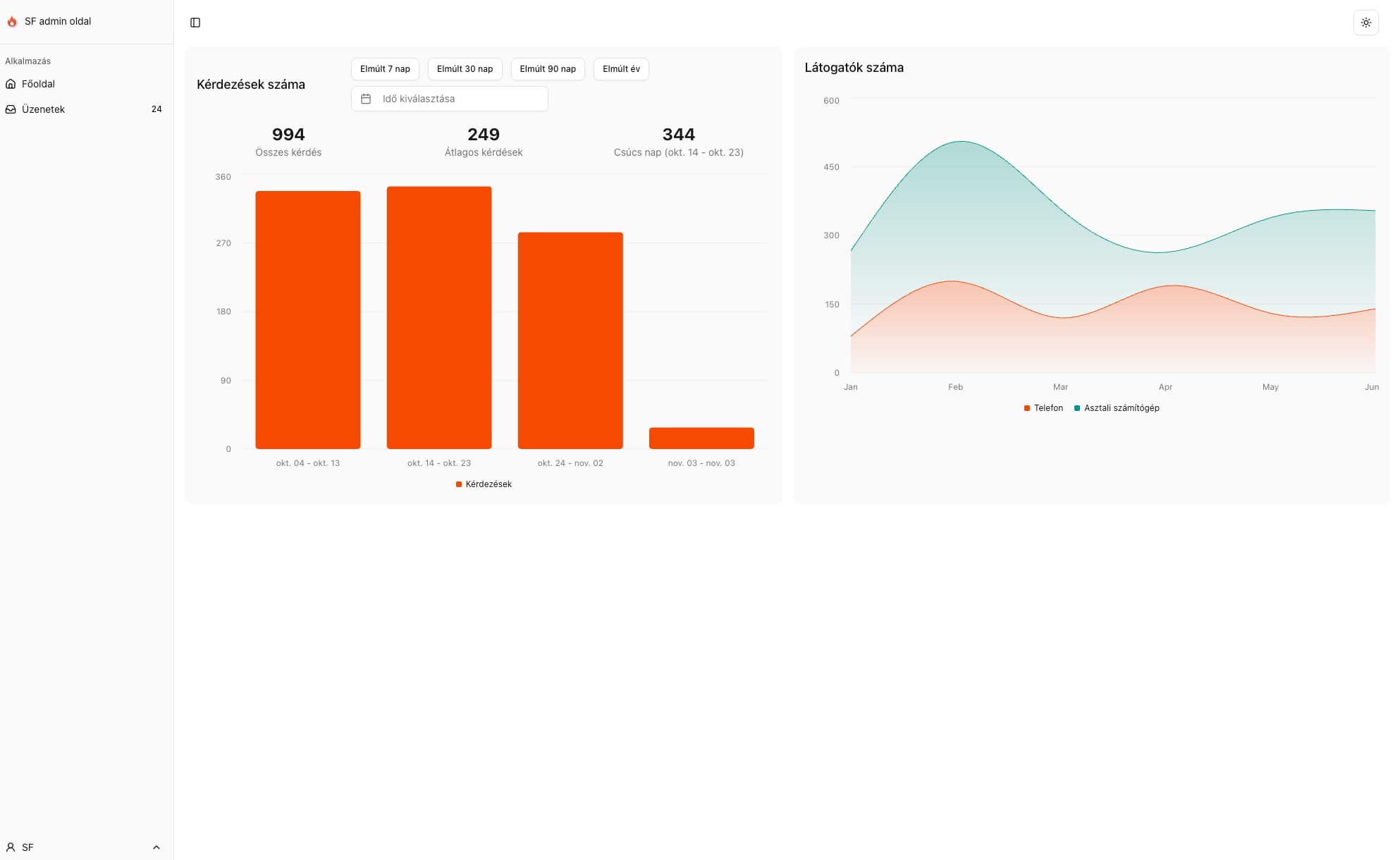The image size is (1400, 860).
Task: Click the Kérdezések legend swatch
Action: (459, 484)
